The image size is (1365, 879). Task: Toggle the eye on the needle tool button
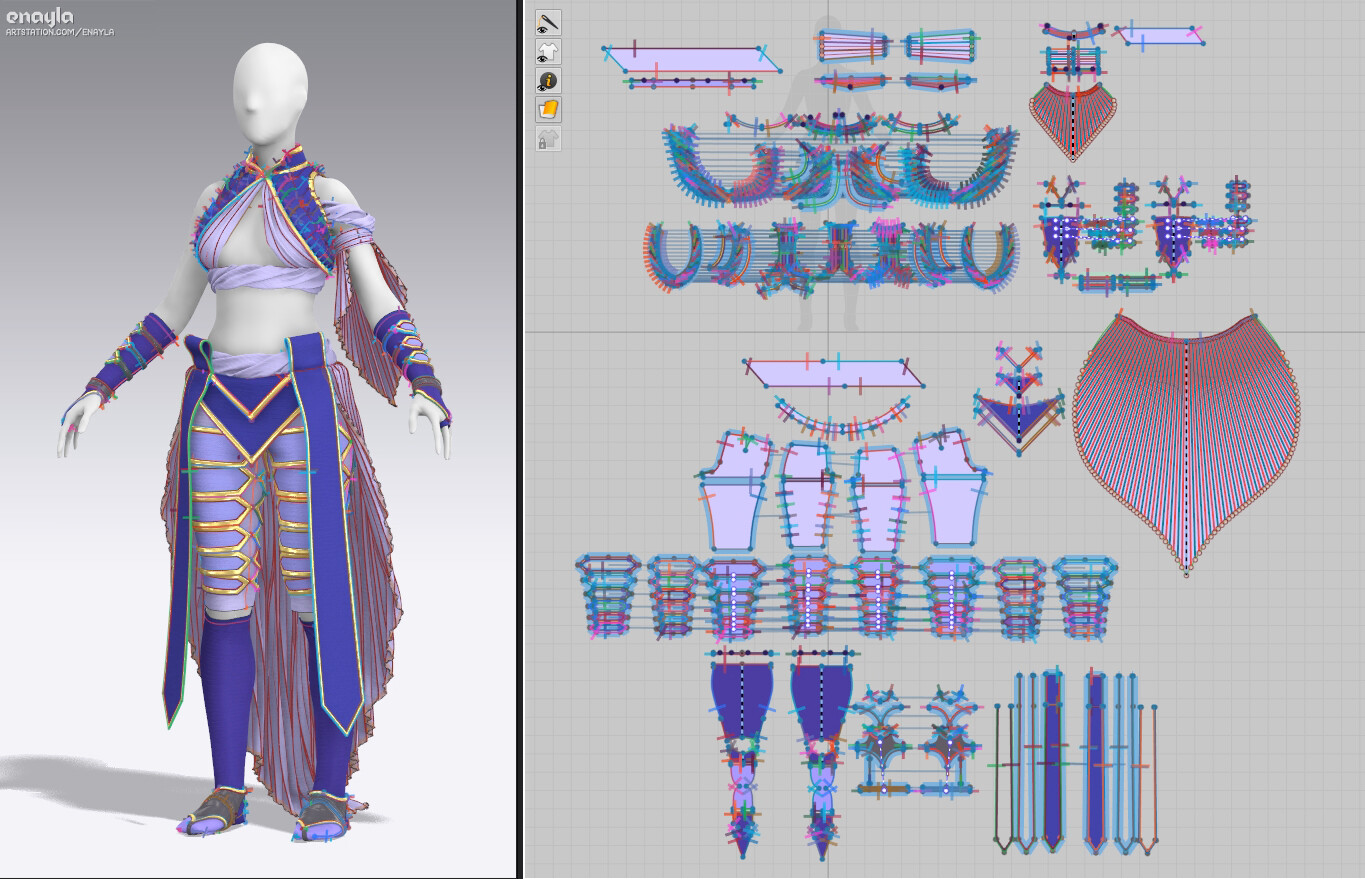[542, 28]
